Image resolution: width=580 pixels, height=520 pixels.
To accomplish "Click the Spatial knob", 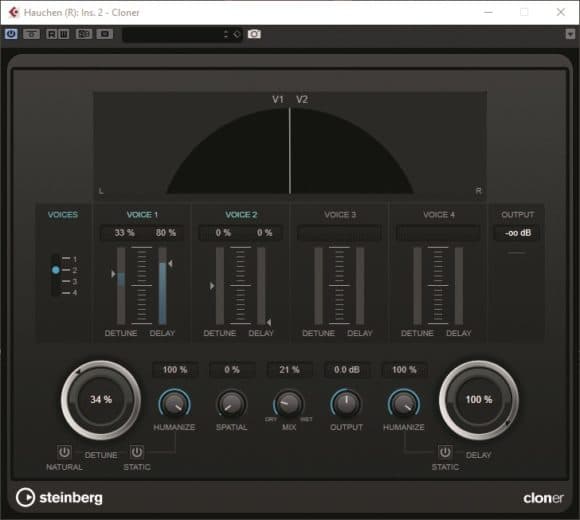I will click(x=232, y=403).
